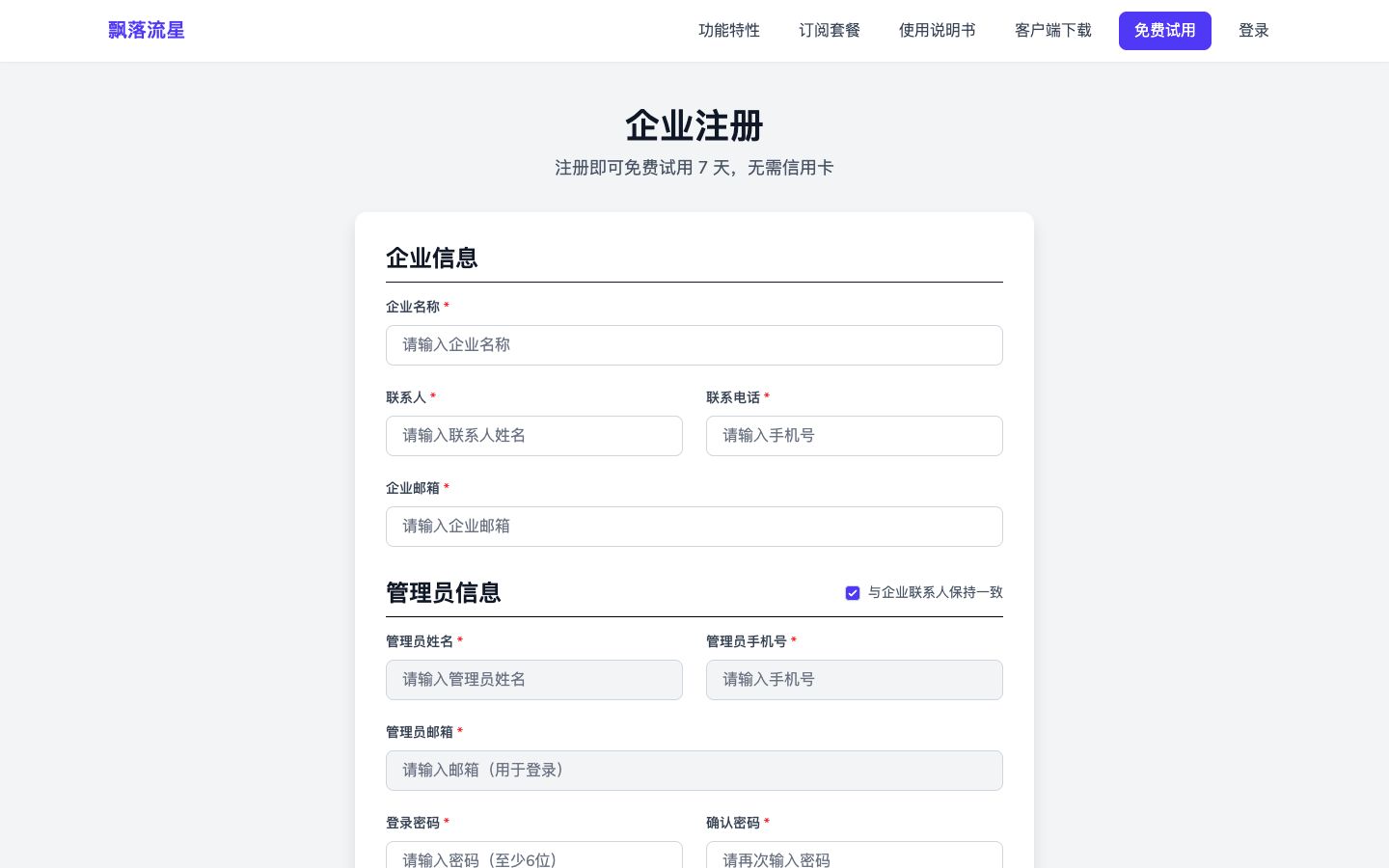
Task: Select the 管理员手机号 input
Action: [x=855, y=680]
